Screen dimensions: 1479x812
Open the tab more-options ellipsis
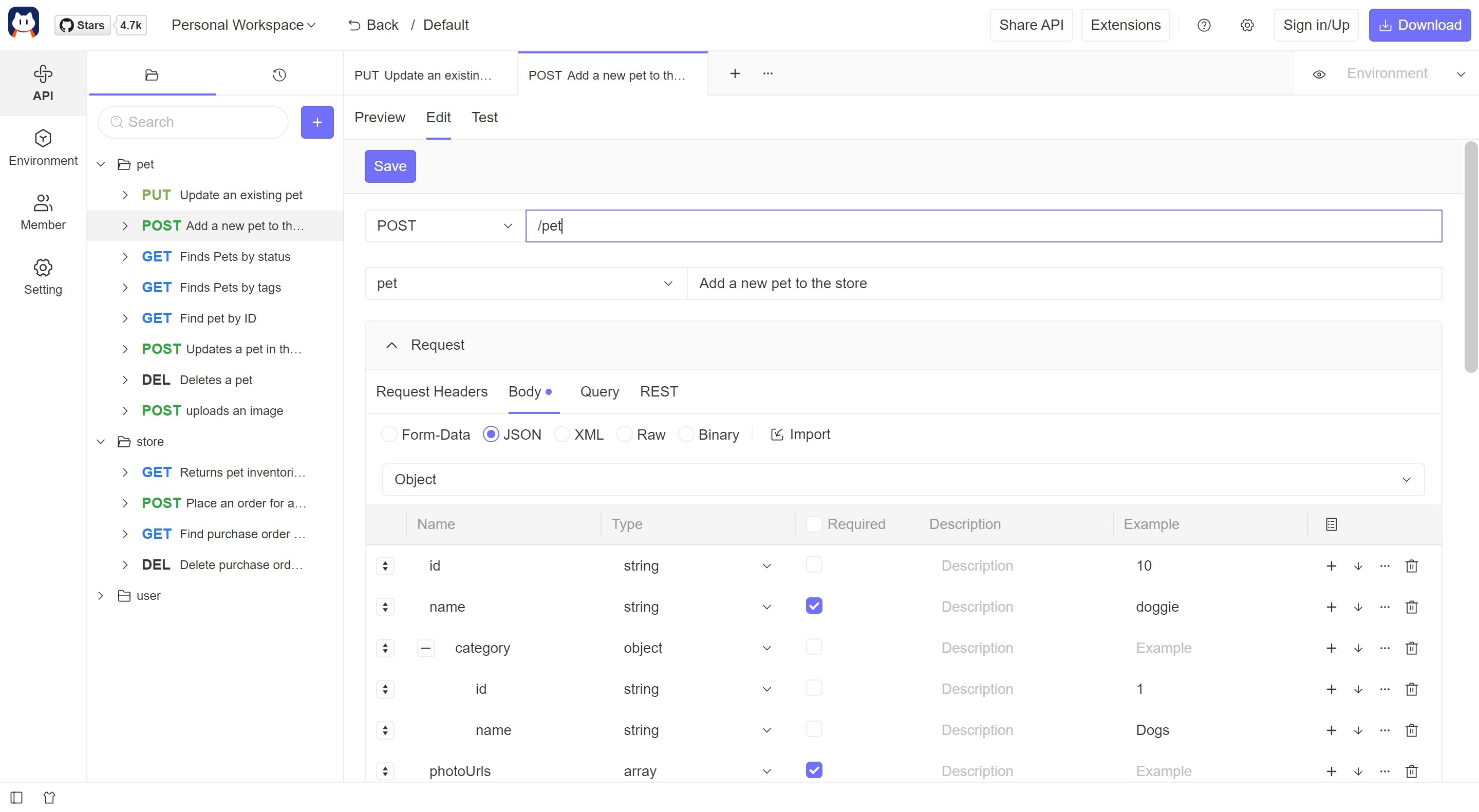pyautogui.click(x=767, y=73)
